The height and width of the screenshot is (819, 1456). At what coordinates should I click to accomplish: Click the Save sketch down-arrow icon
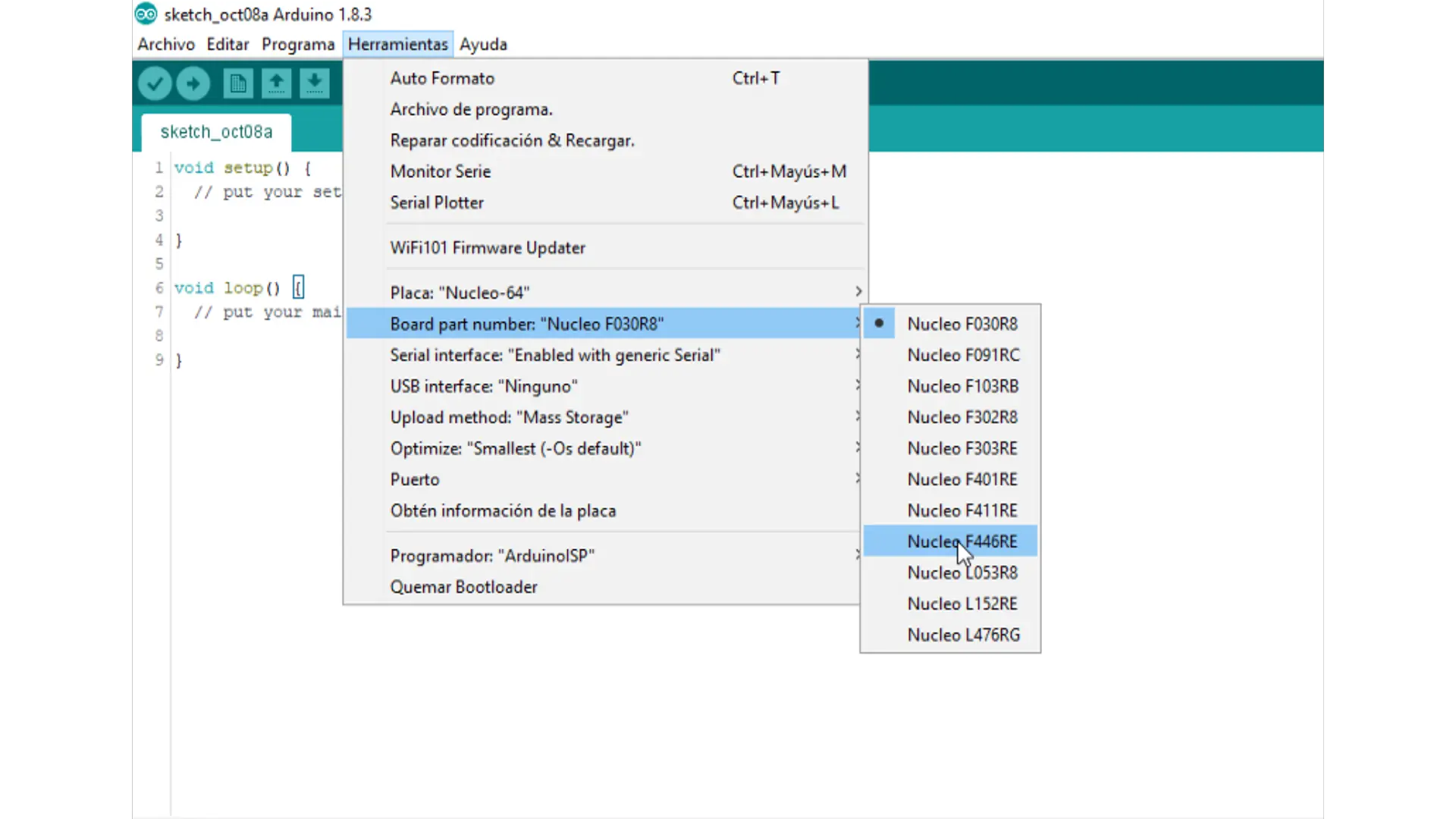click(x=314, y=83)
